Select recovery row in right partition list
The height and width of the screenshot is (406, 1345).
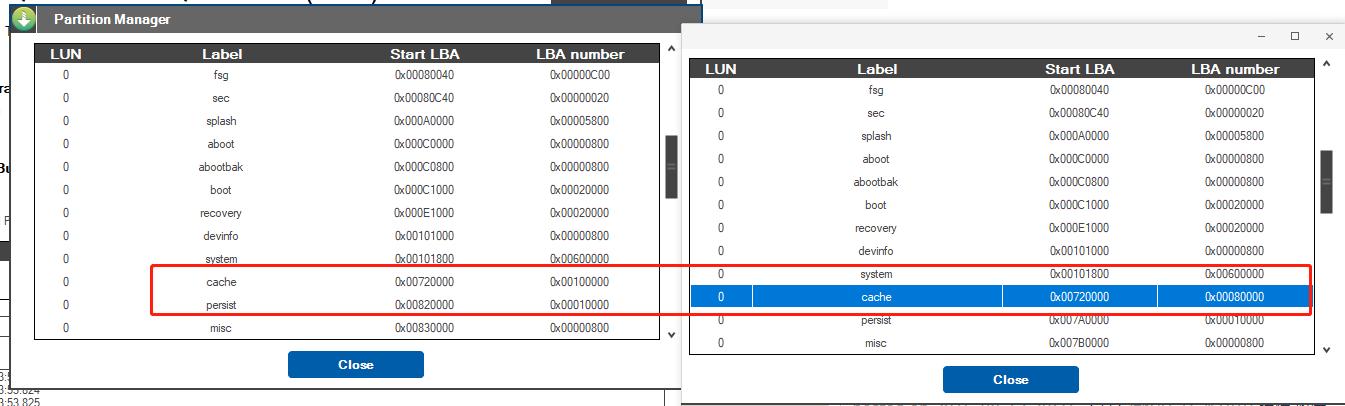coord(1002,228)
